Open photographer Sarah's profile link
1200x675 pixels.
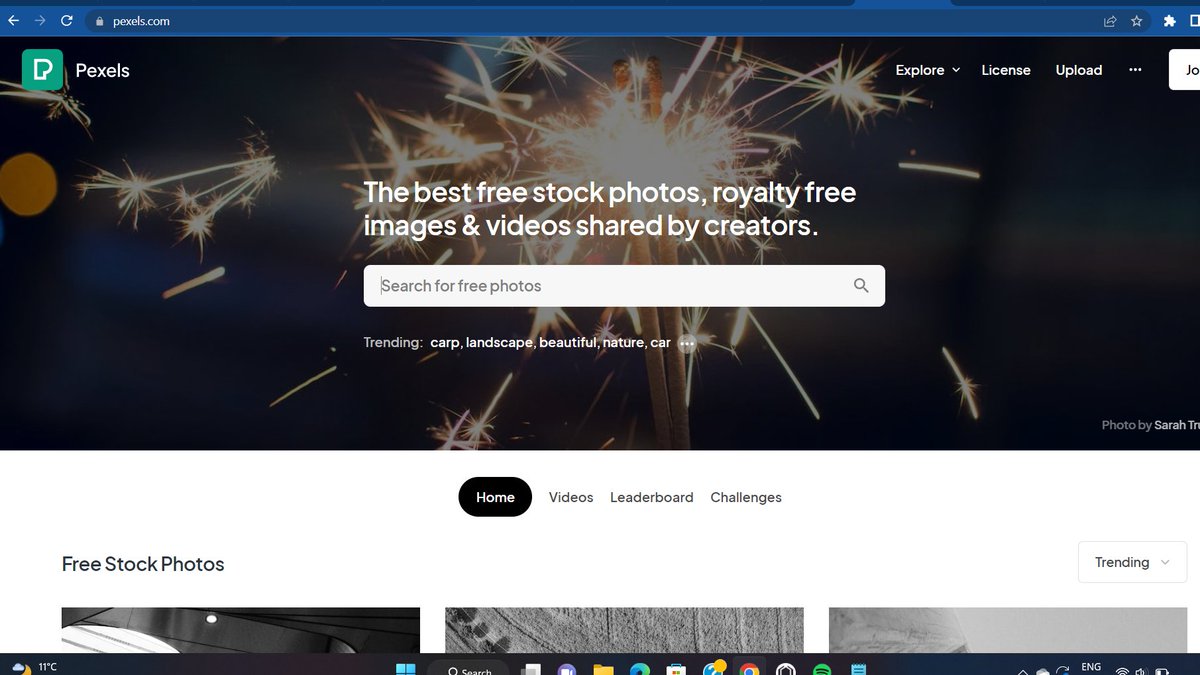(1177, 425)
